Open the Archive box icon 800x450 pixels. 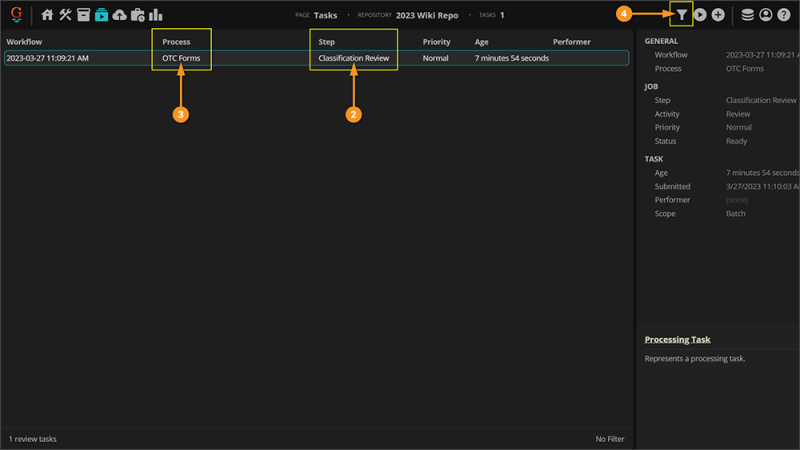[x=83, y=15]
